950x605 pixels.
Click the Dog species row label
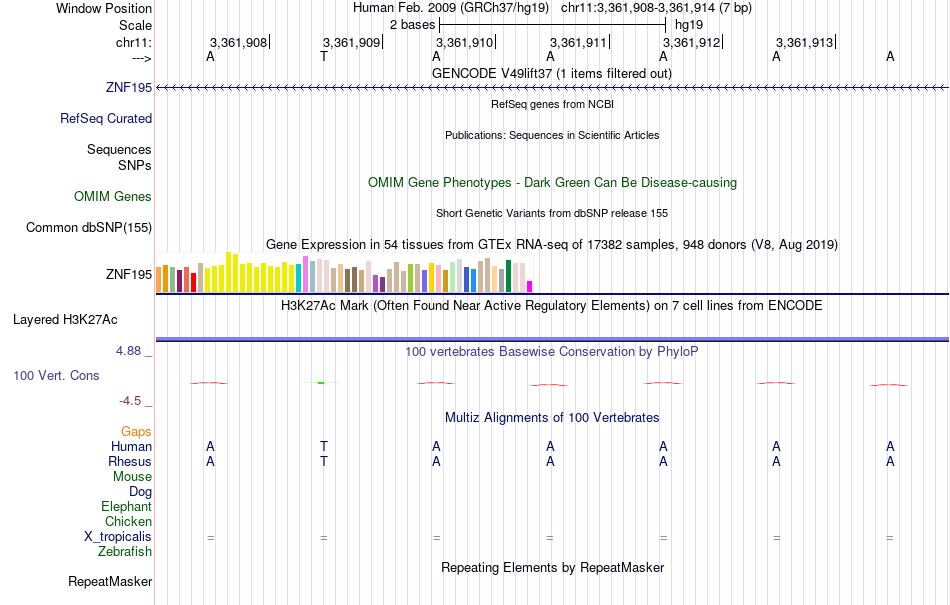(140, 492)
